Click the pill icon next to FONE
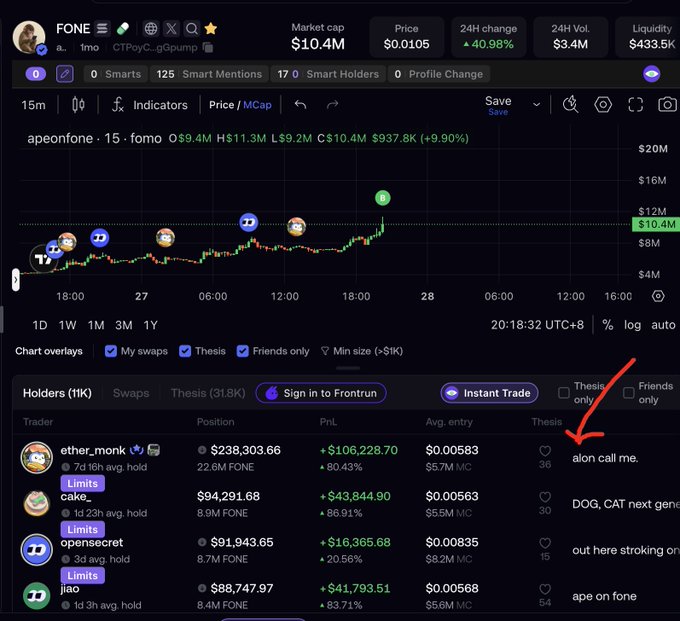 pyautogui.click(x=123, y=29)
